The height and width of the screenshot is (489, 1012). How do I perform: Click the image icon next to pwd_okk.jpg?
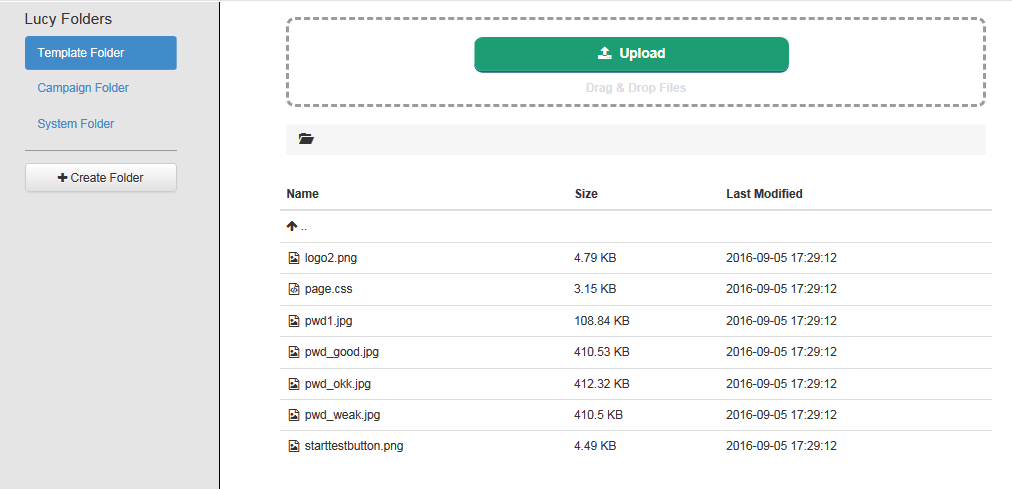pos(294,384)
